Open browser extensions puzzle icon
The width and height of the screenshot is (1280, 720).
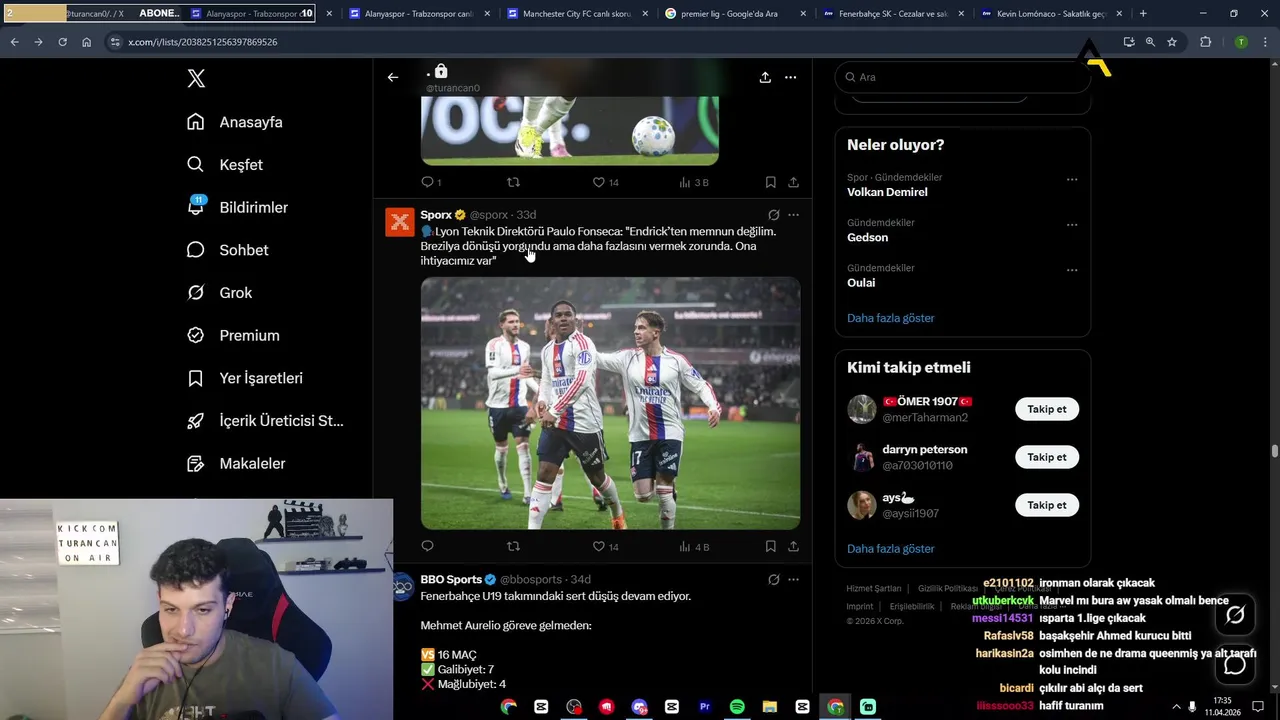[1205, 42]
